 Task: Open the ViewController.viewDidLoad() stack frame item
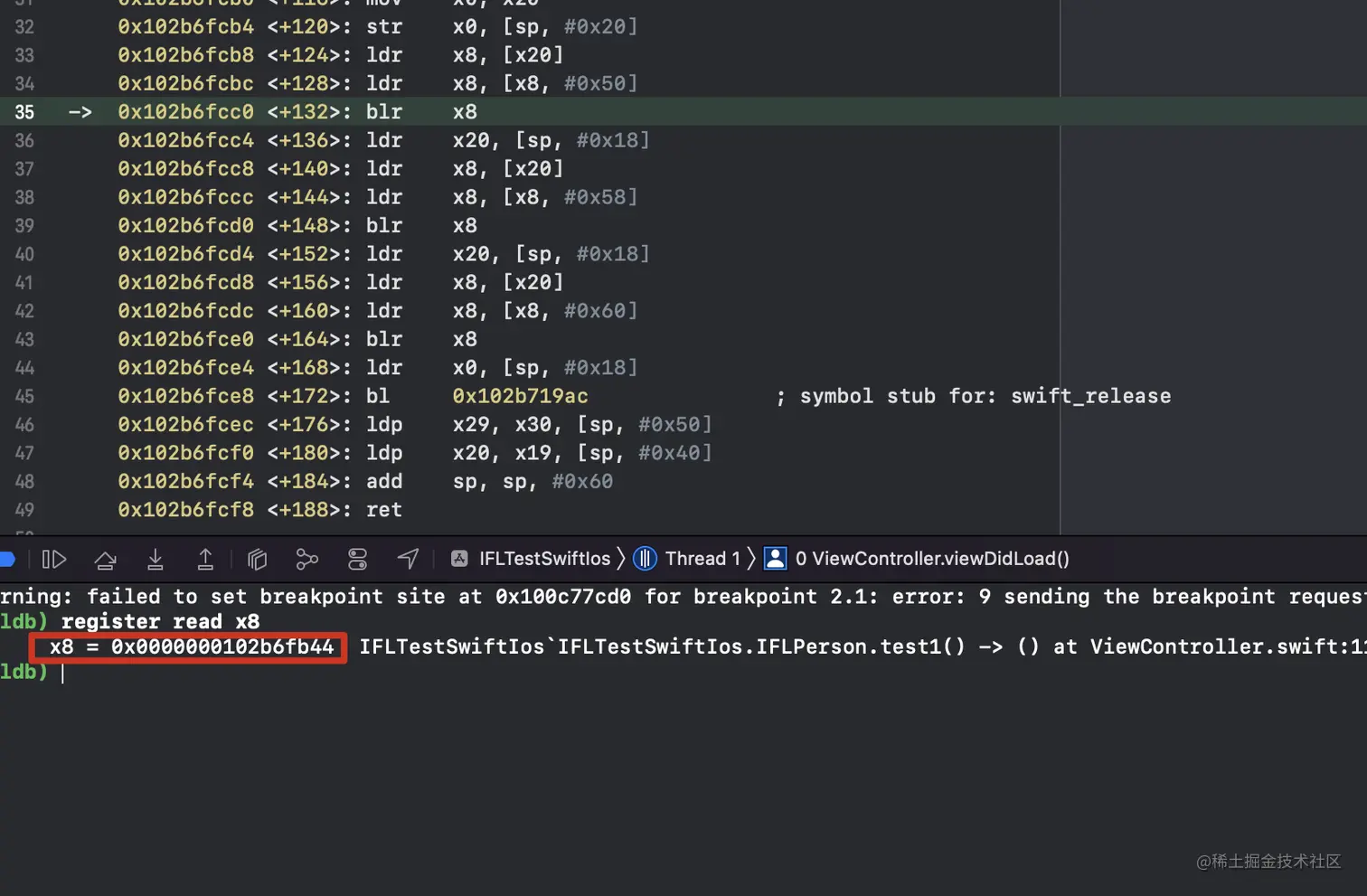point(932,559)
